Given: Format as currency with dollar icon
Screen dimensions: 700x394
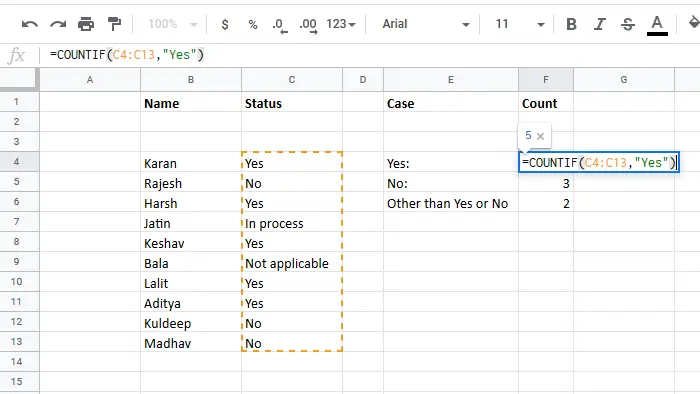Looking at the screenshot, I should click(225, 24).
